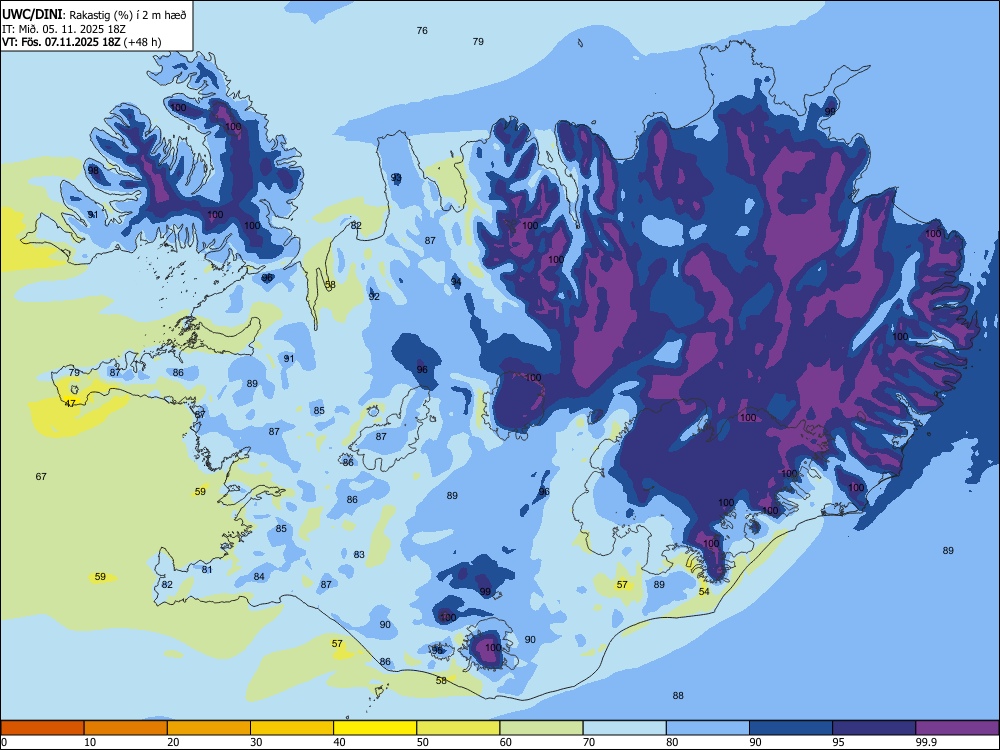1000x750 pixels.
Task: Click the legend tick label 10
Action: tap(90, 742)
